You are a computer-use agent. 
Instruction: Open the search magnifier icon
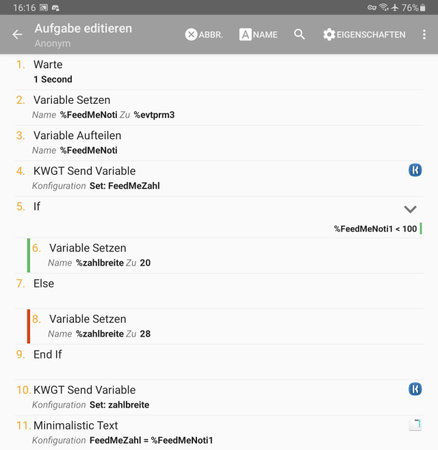[x=299, y=34]
